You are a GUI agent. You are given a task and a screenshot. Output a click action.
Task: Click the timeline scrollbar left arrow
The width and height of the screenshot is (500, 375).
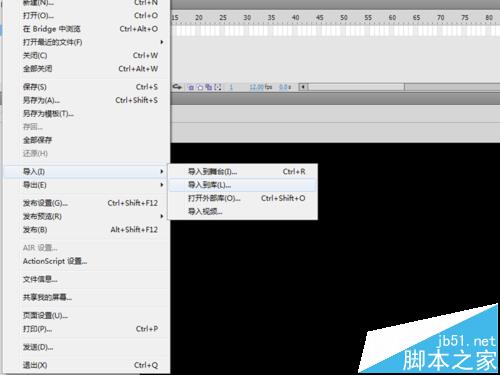[x=303, y=87]
